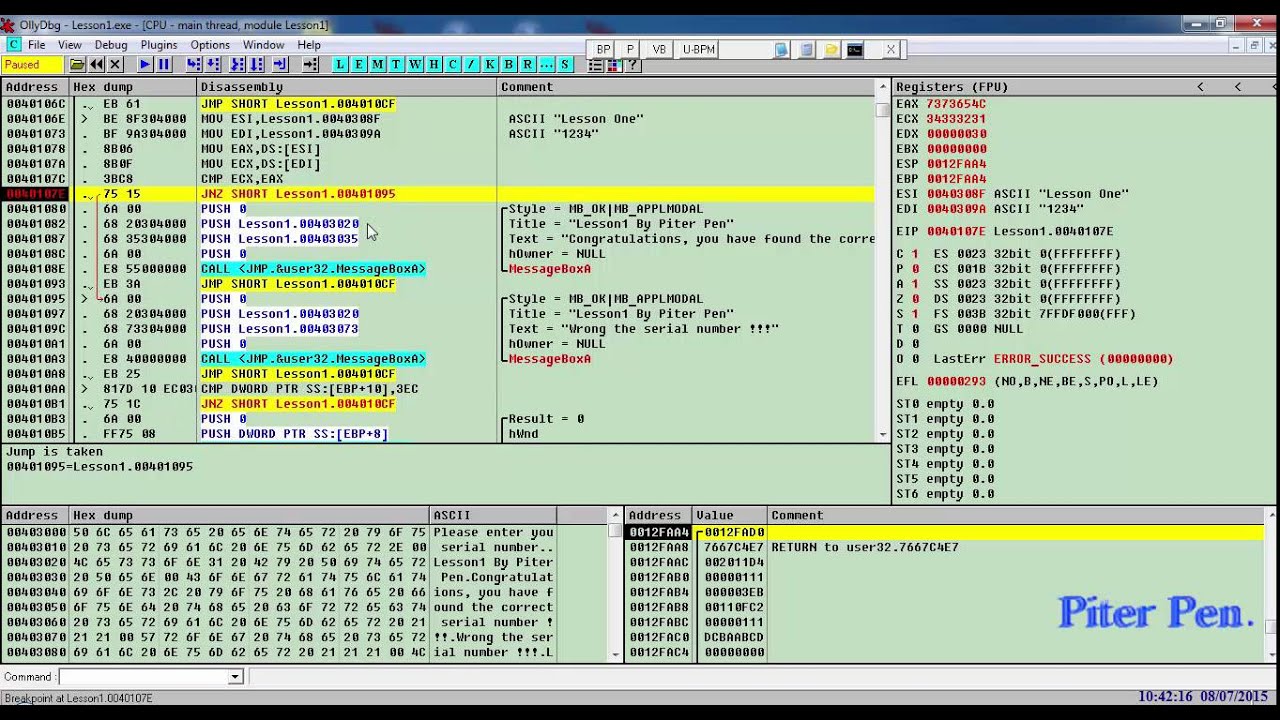Viewport: 1280px width, 720px height.
Task: Open an executable with the folder icon
Action: click(x=77, y=64)
